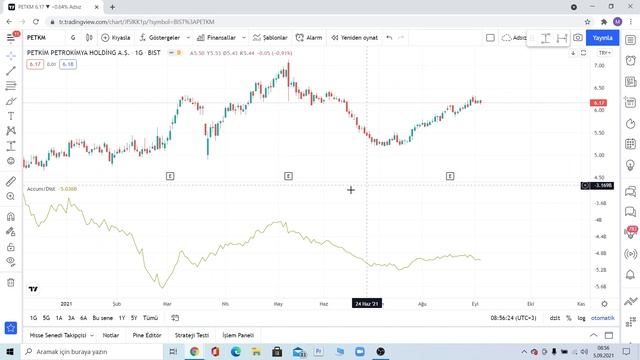Open the Göstergeler indicators dialog
640x360 pixels.
coord(160,38)
